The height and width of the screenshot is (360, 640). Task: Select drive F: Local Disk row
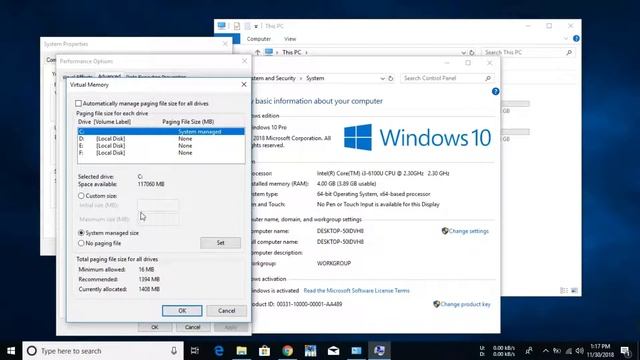(161, 153)
